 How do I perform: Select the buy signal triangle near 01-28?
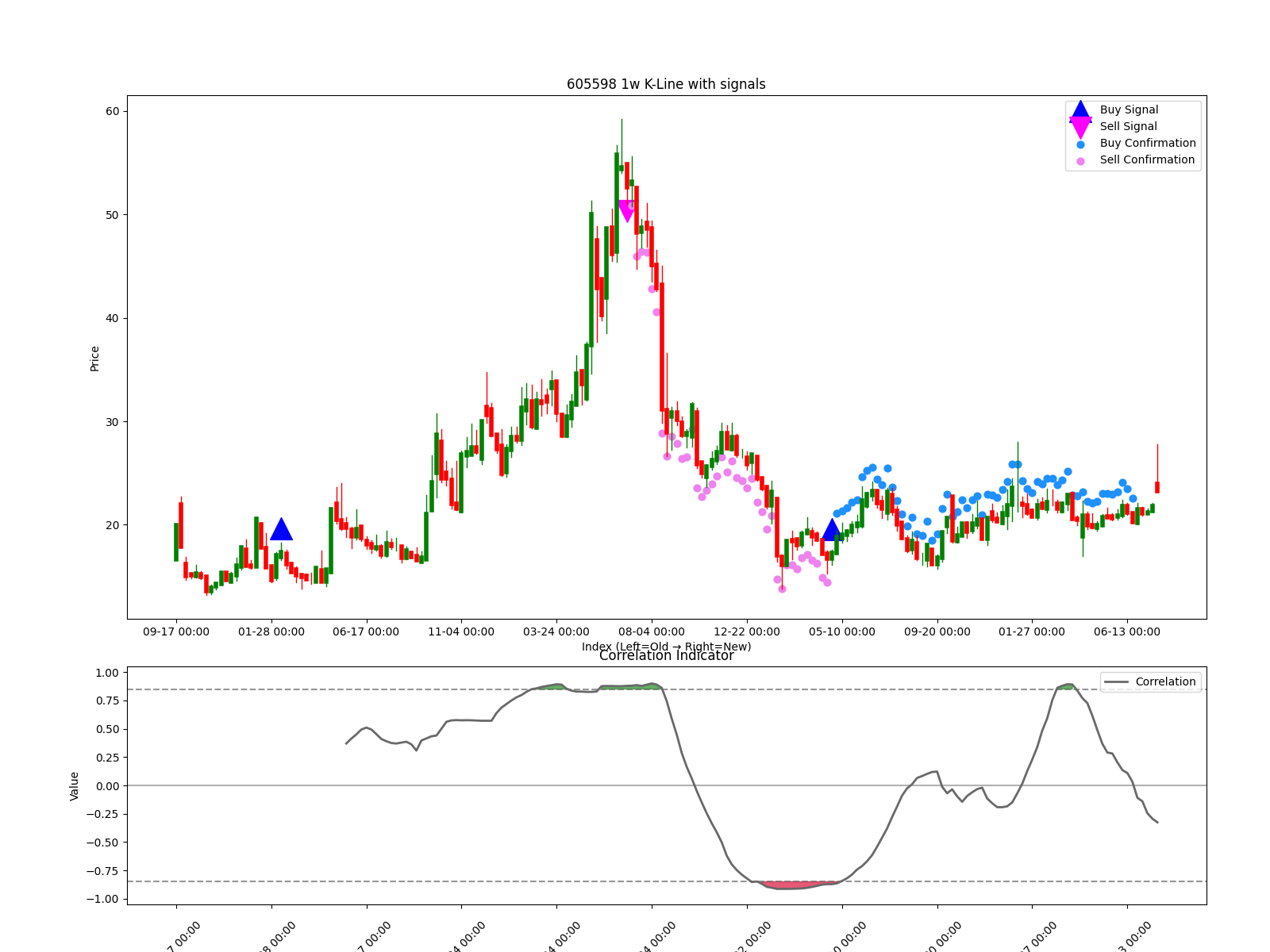(281, 529)
